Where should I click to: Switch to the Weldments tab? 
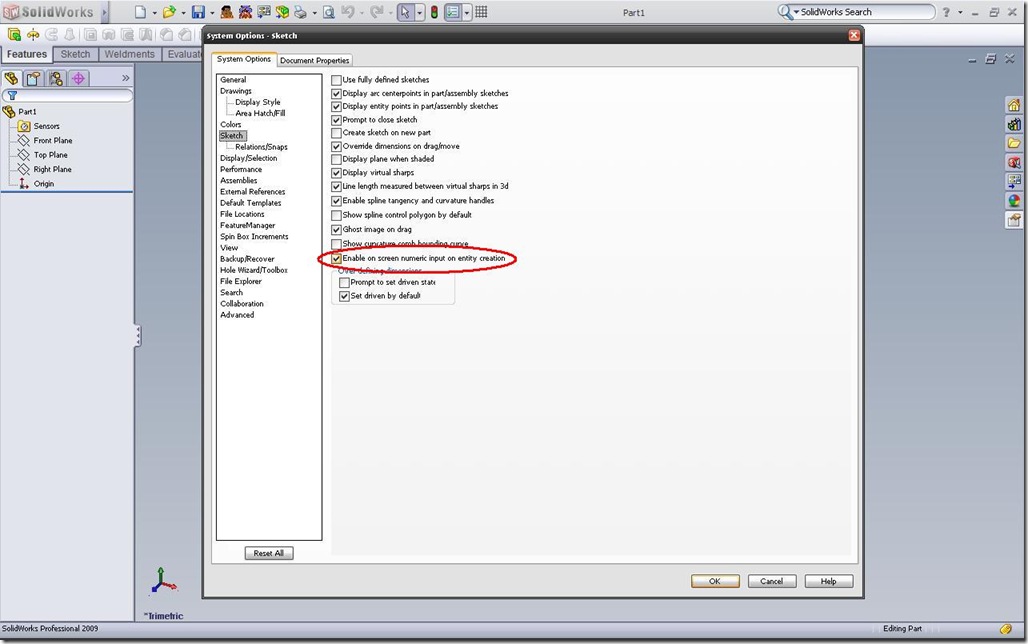[x=130, y=54]
